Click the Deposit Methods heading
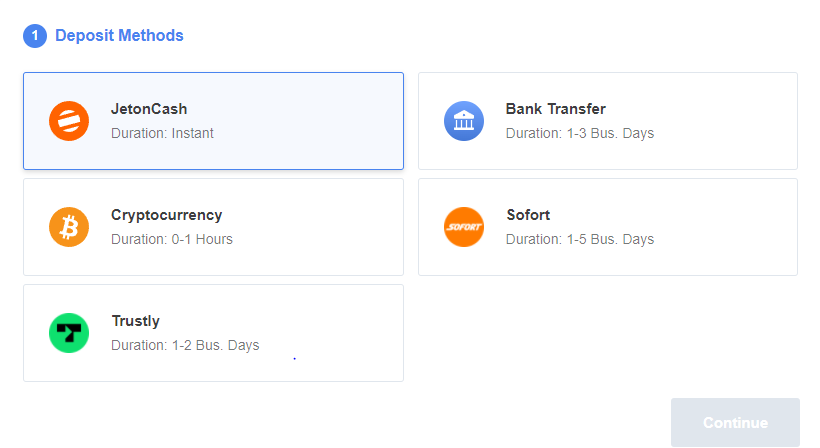The image size is (820, 448). coord(119,36)
